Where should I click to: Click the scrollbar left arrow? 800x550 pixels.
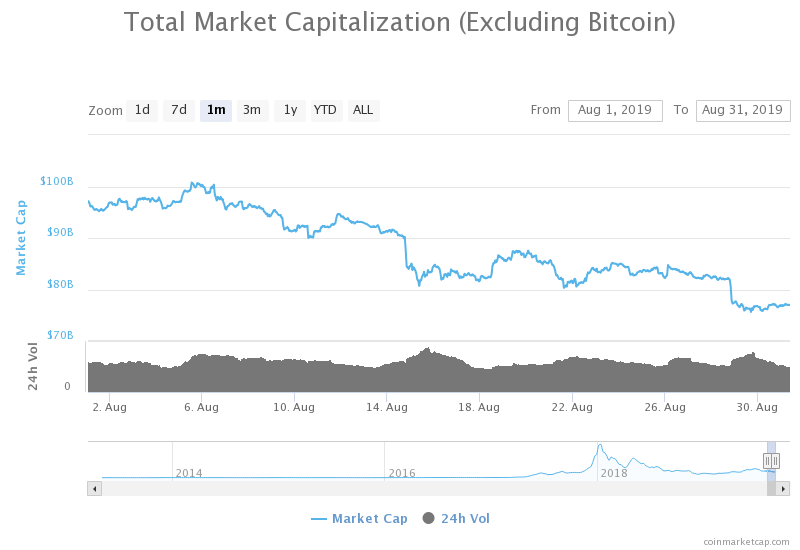pyautogui.click(x=95, y=488)
